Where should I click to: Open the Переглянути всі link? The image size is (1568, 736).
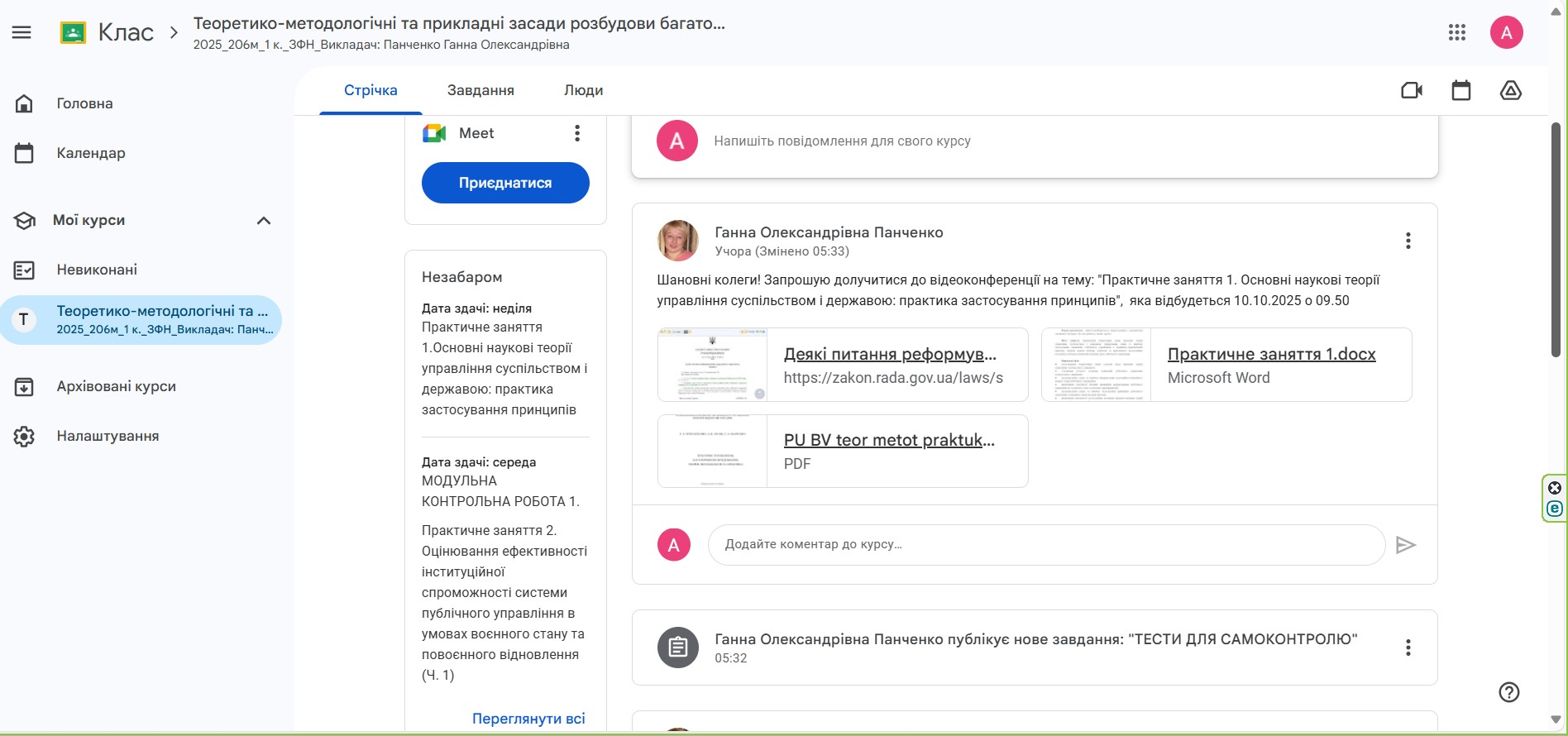point(528,719)
